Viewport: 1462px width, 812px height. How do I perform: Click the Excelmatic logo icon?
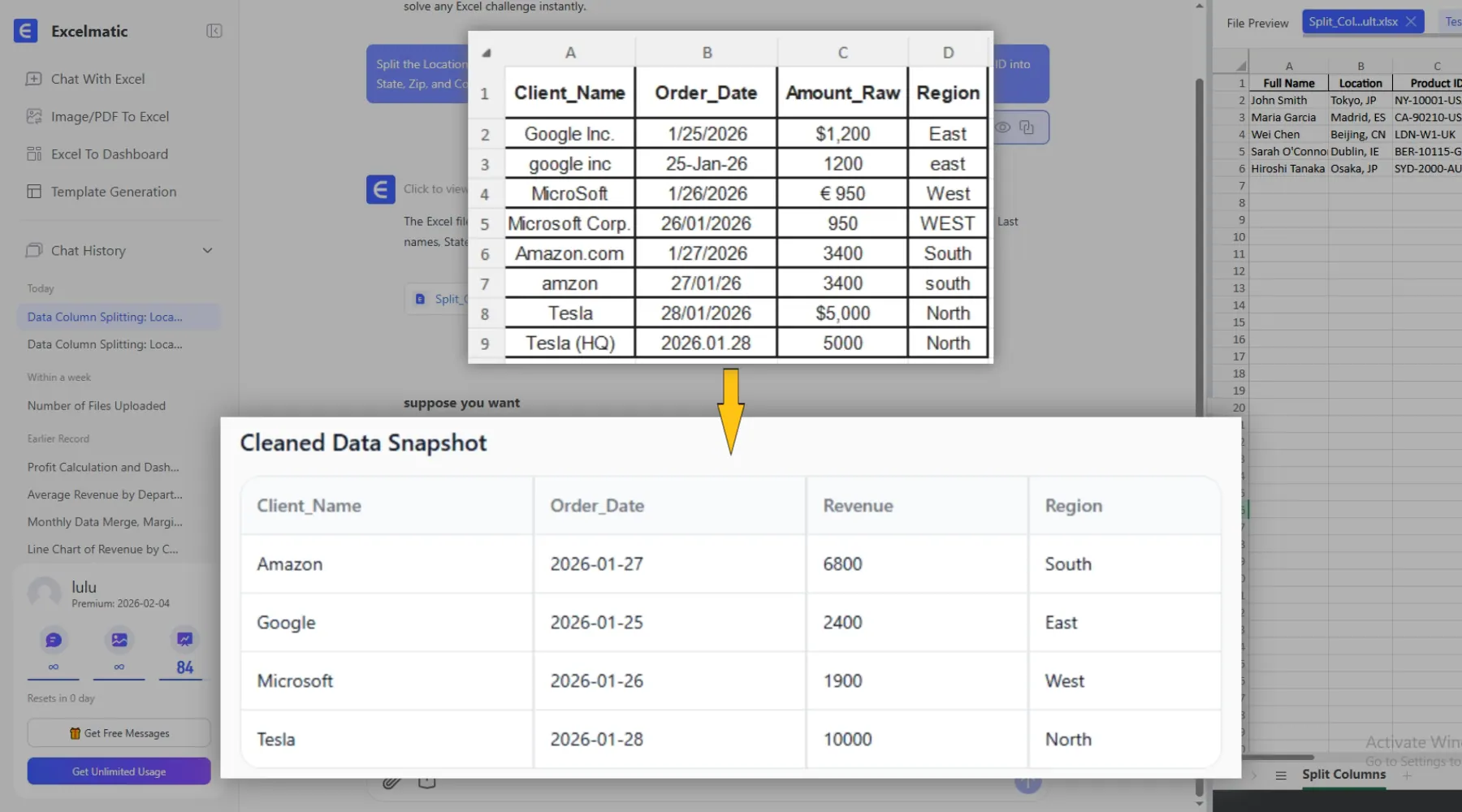25,31
